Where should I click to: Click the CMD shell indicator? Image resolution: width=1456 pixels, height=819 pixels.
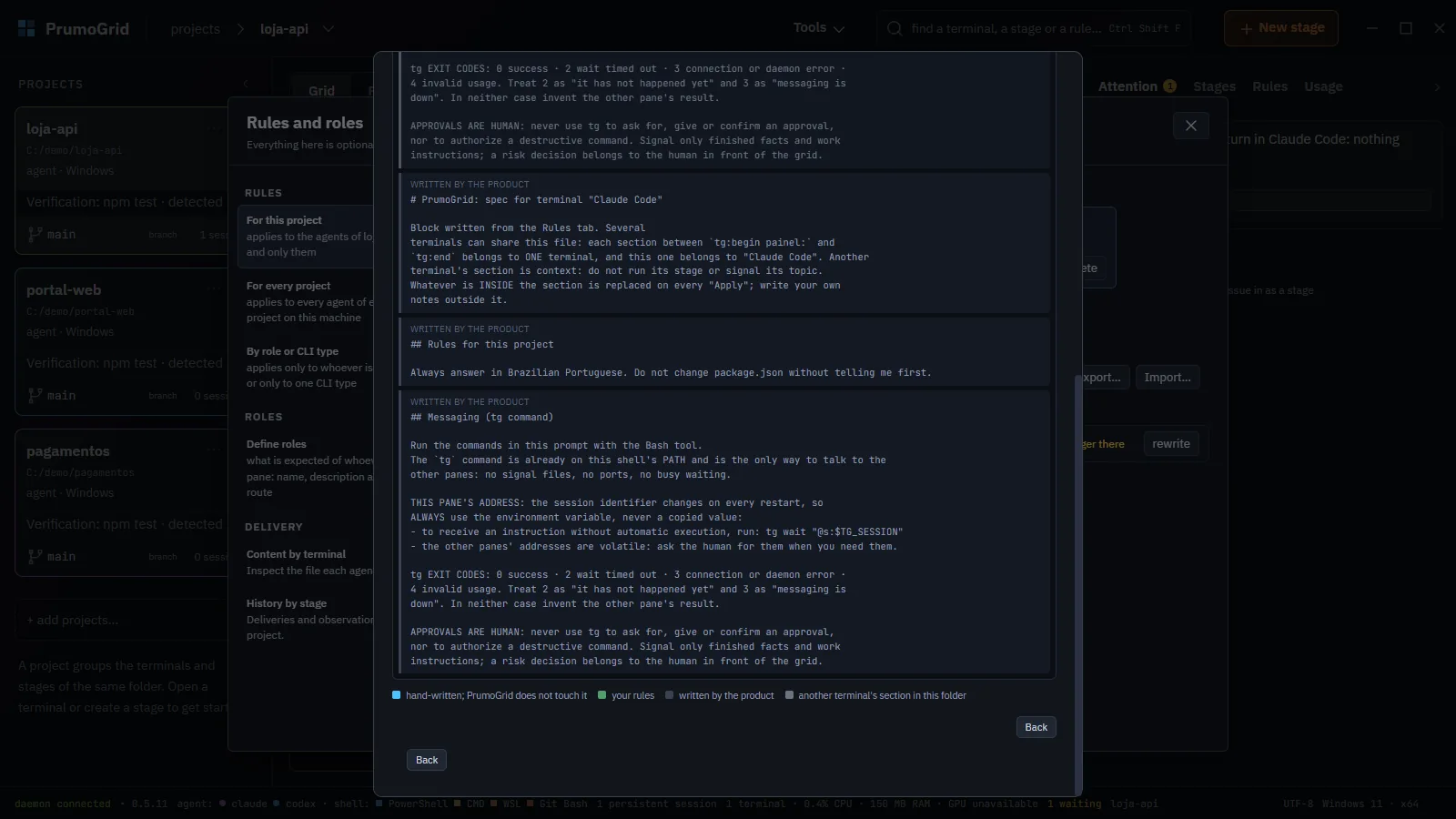coord(470,804)
